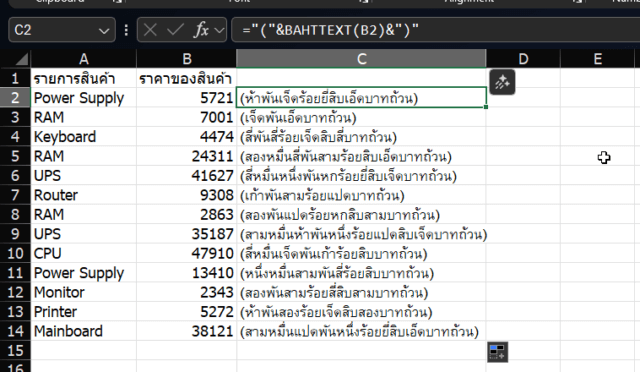Screen dimensions: 640x372
Task: Open Insert Function fx button
Action: 201,30
